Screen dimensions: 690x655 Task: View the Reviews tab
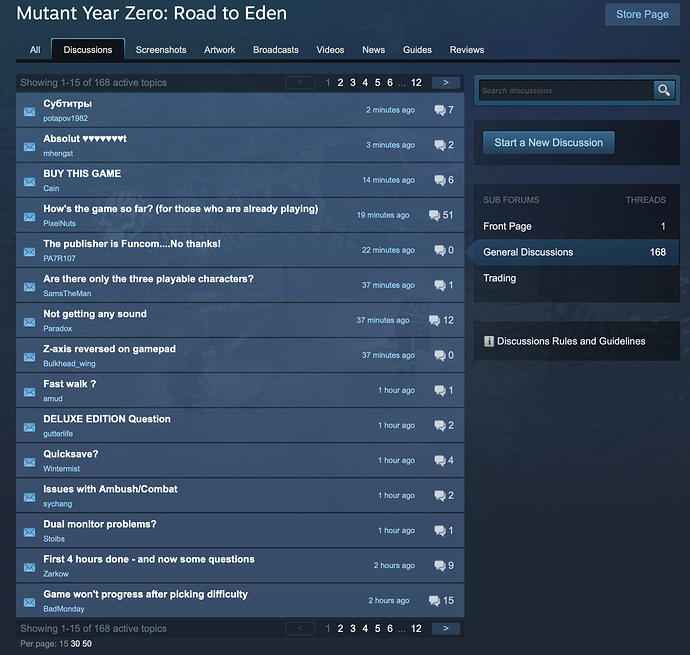[x=467, y=50]
